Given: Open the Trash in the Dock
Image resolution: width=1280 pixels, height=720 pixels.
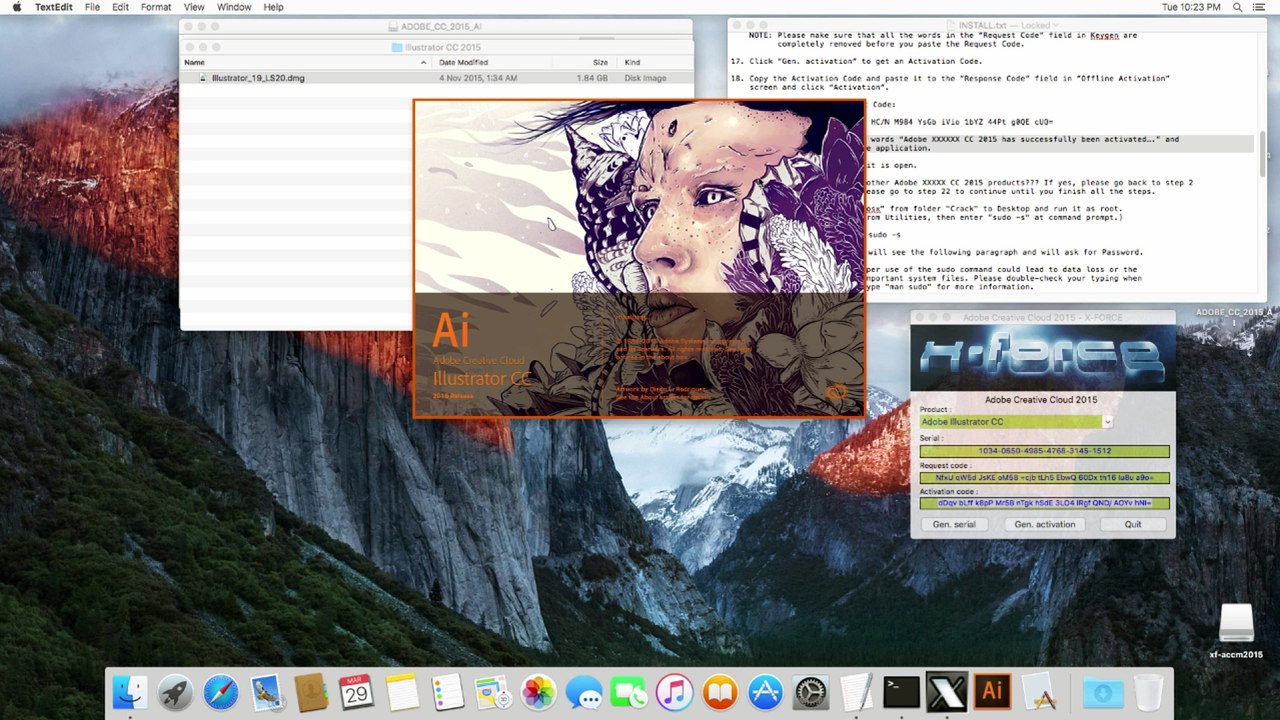Looking at the screenshot, I should pos(1148,692).
